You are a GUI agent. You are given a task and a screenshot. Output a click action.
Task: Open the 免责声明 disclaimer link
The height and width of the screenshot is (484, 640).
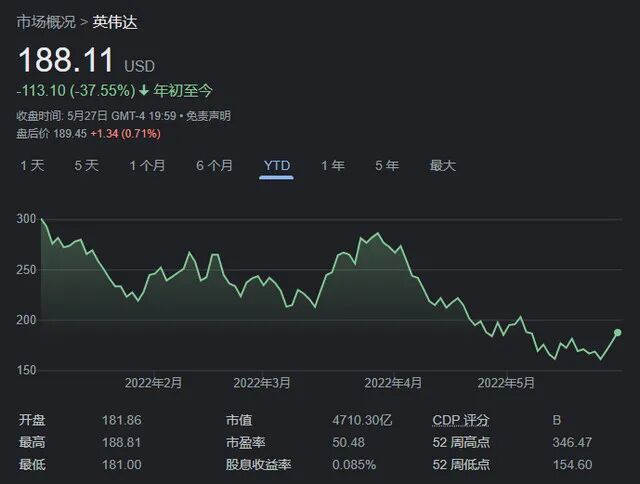208,116
